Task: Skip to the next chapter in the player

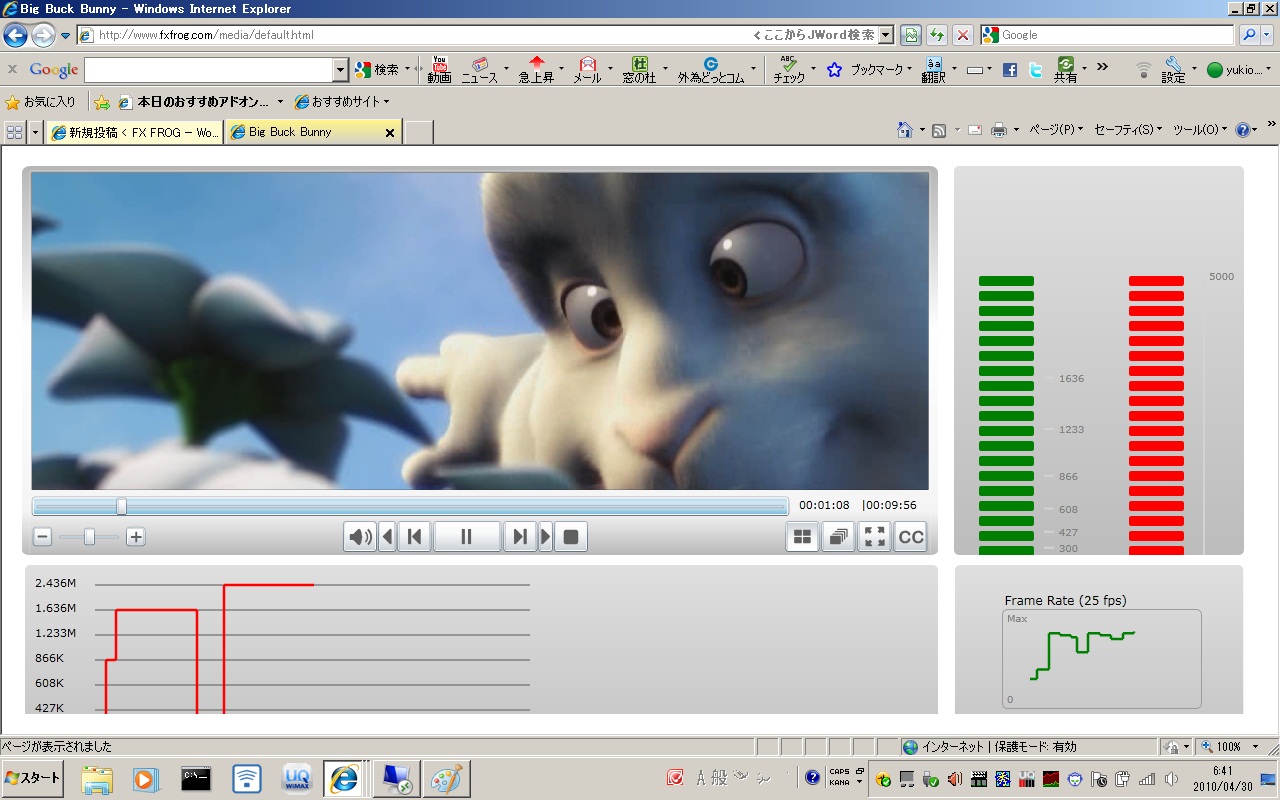Action: 519,537
